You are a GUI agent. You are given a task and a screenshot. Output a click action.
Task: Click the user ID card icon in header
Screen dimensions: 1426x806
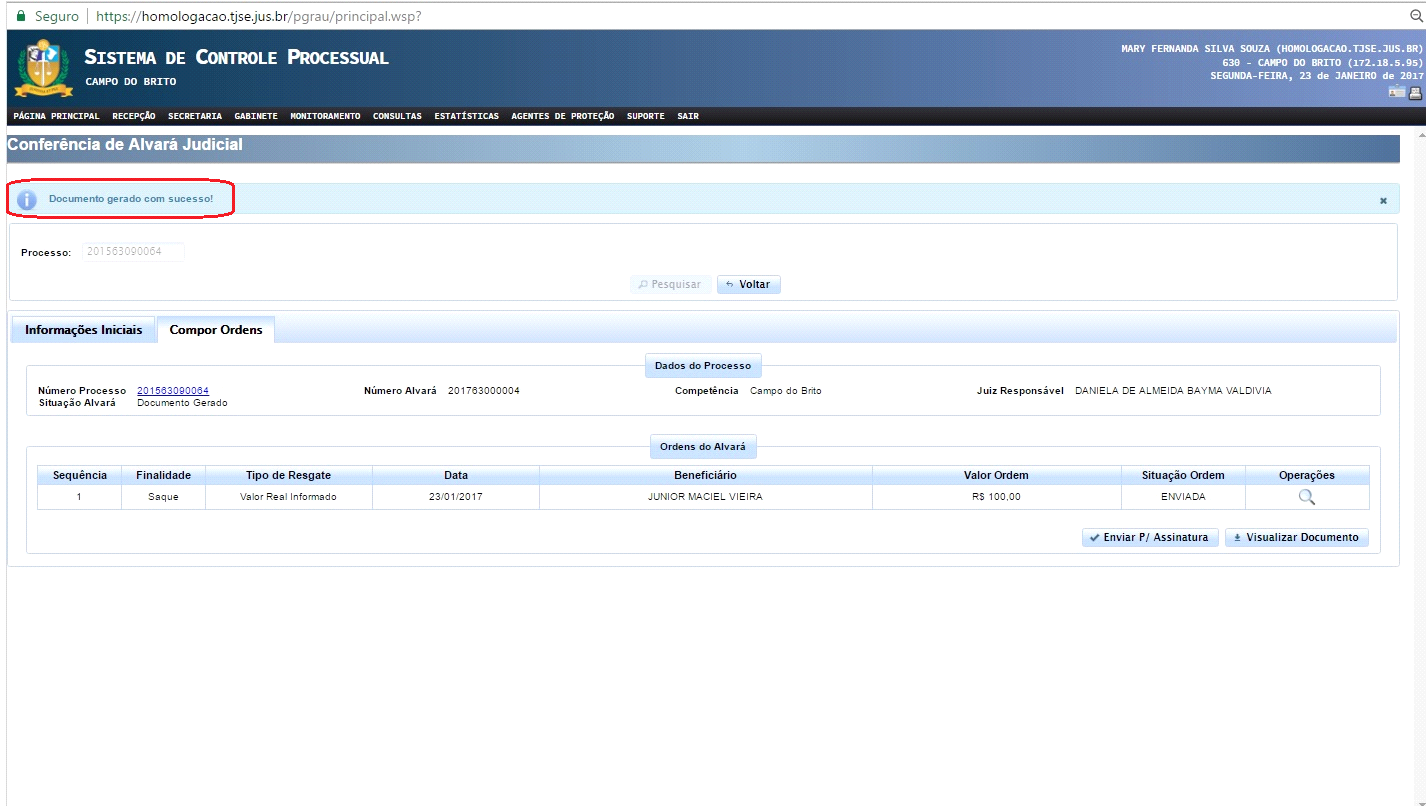click(1397, 93)
